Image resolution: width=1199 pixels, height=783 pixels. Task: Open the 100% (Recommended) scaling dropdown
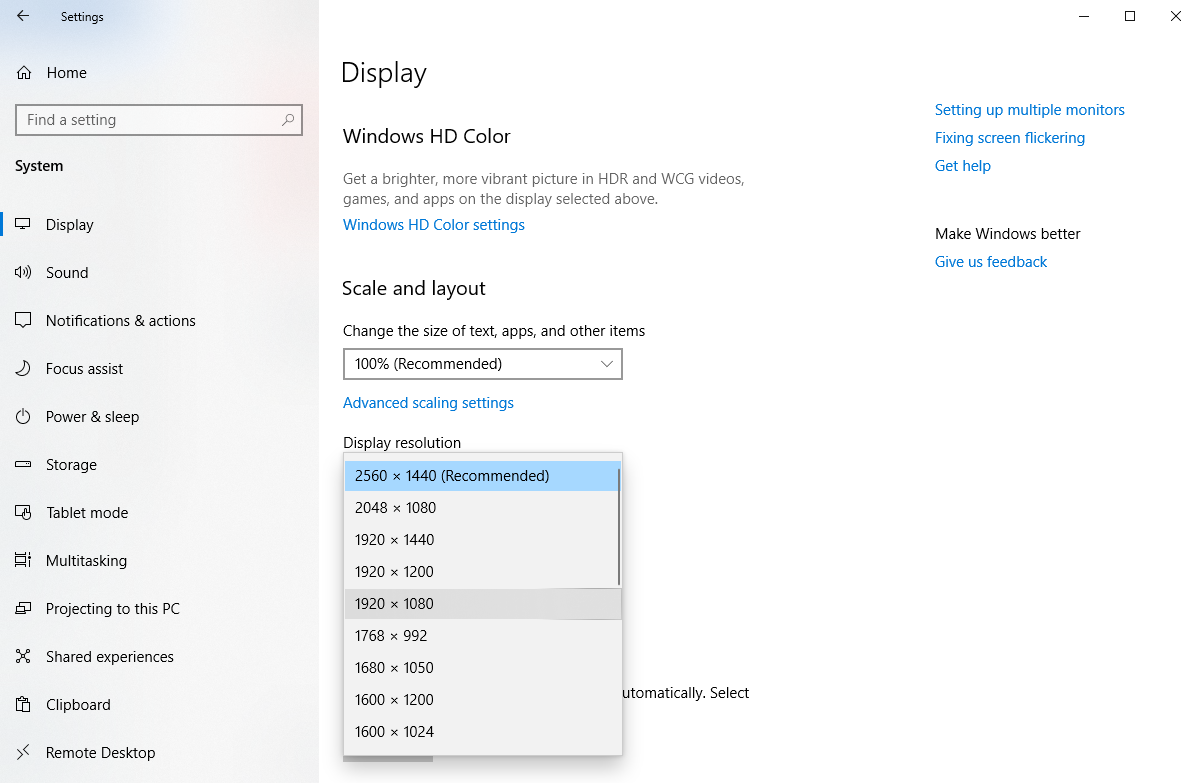[483, 364]
